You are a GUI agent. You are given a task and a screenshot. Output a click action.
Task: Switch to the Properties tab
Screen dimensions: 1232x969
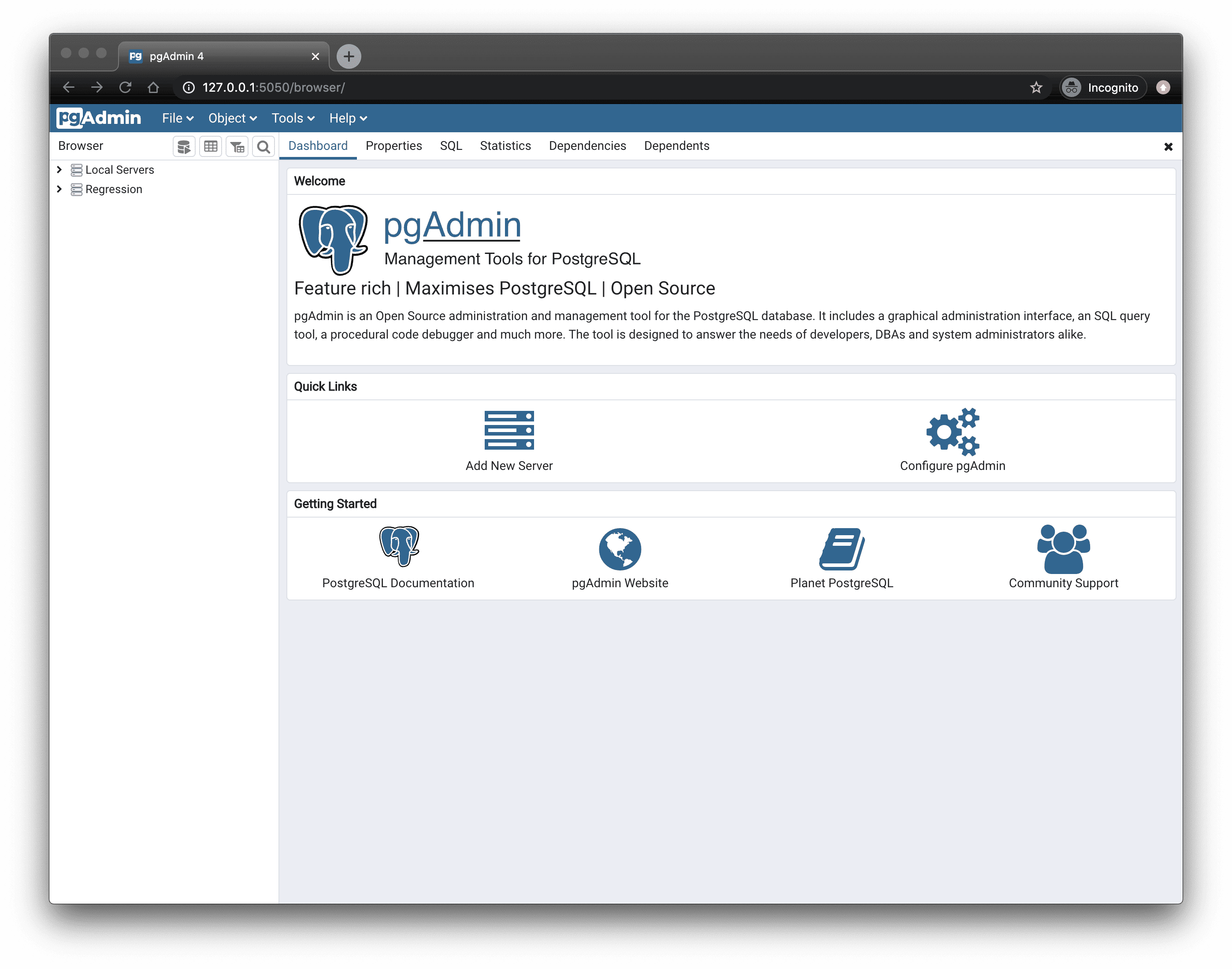pos(394,146)
